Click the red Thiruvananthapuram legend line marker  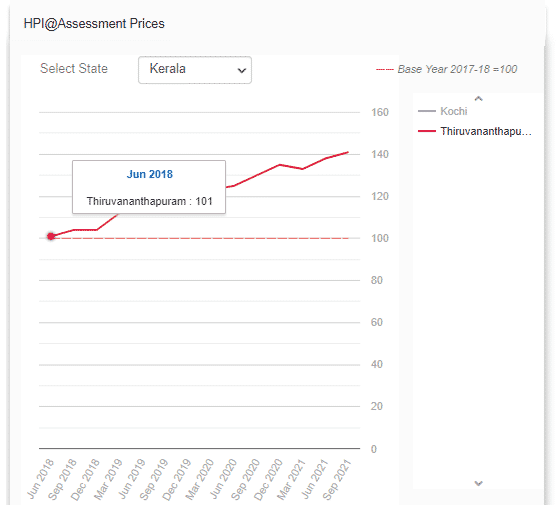427,131
